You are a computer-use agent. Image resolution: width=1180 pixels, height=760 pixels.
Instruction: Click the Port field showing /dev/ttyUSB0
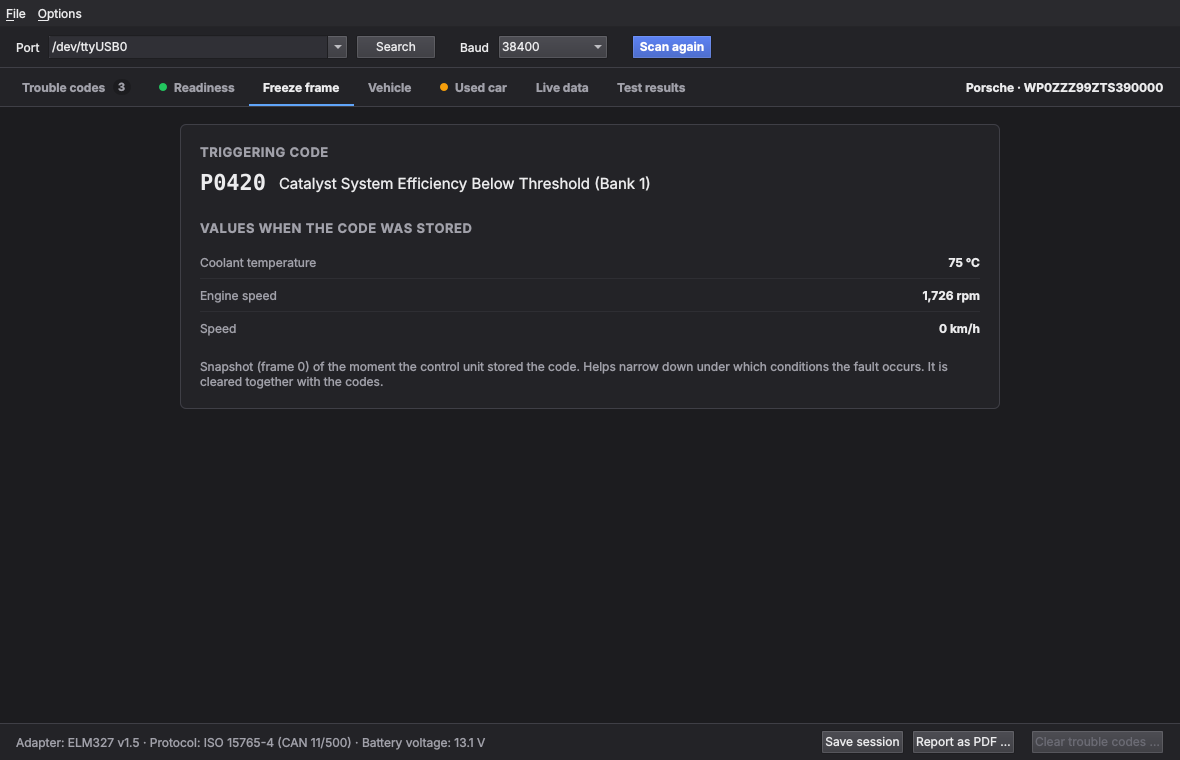point(188,47)
